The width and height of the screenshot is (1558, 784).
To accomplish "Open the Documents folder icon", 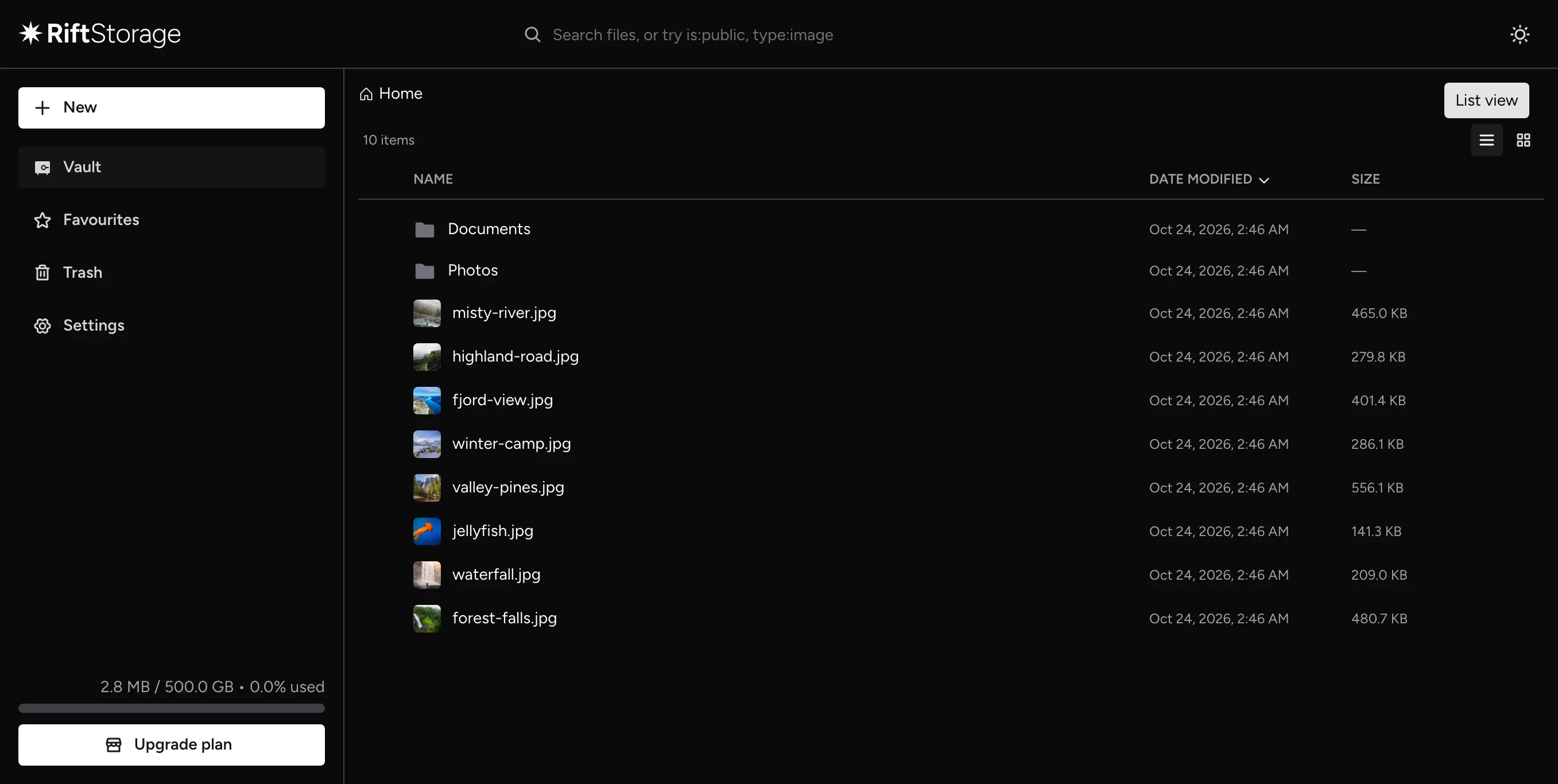I will tap(425, 230).
